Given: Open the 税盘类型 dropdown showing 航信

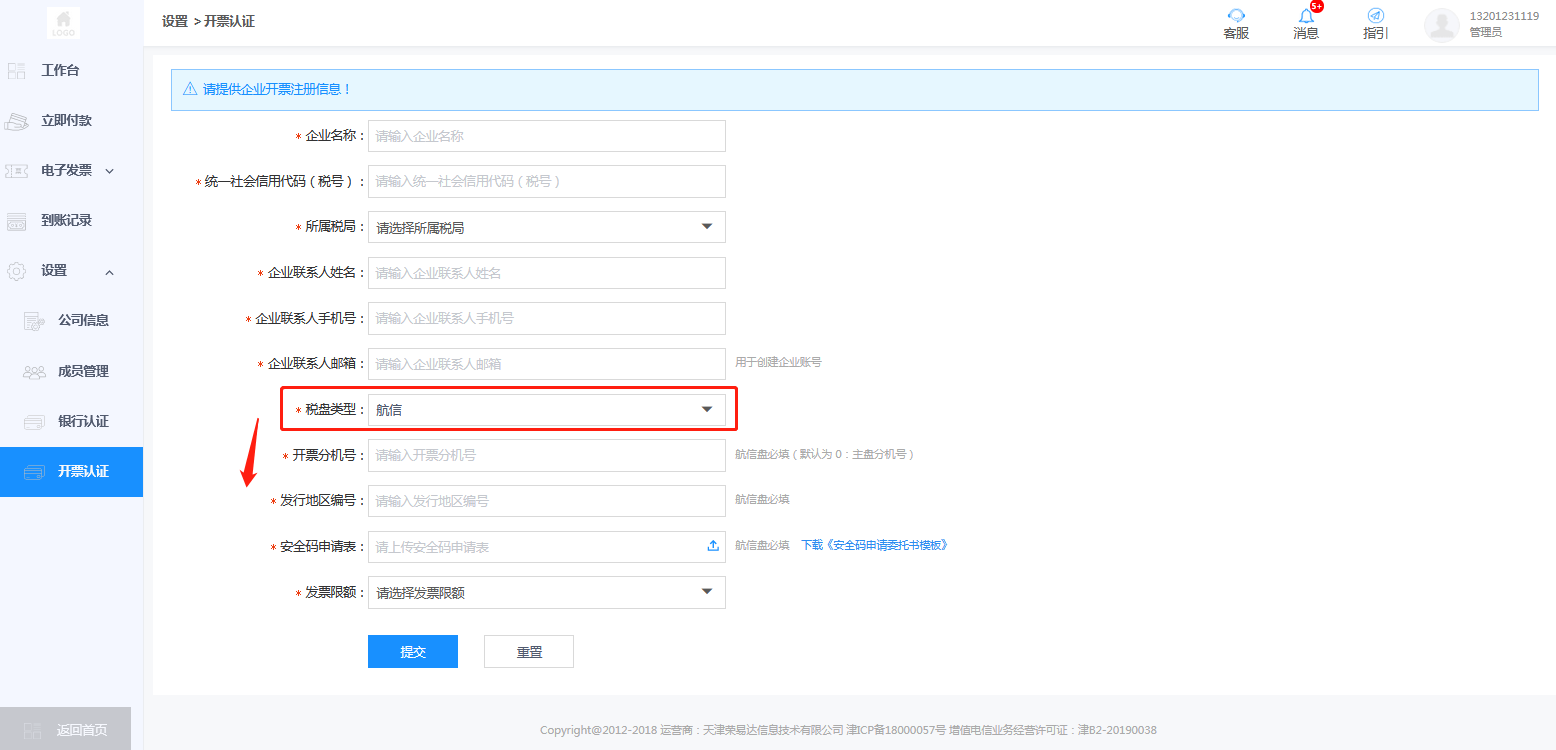Looking at the screenshot, I should pyautogui.click(x=546, y=410).
